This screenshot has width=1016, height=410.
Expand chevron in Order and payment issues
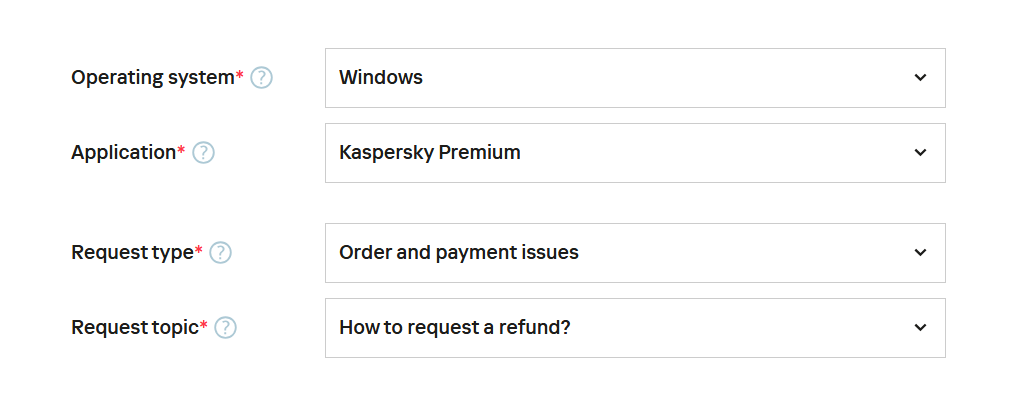click(920, 253)
